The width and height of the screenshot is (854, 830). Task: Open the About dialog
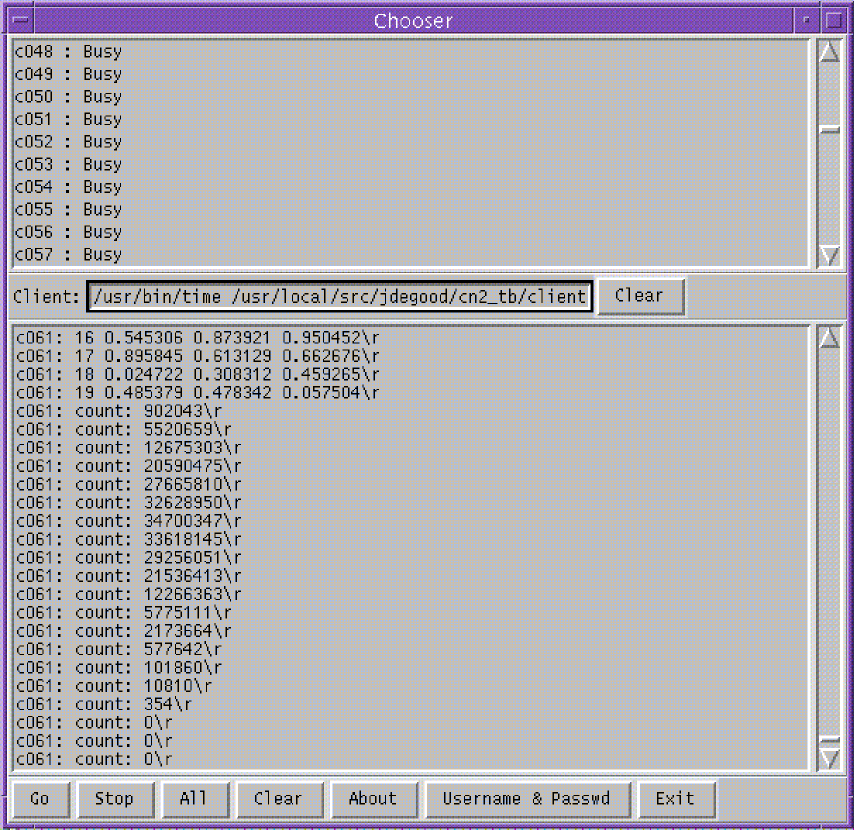click(x=372, y=798)
